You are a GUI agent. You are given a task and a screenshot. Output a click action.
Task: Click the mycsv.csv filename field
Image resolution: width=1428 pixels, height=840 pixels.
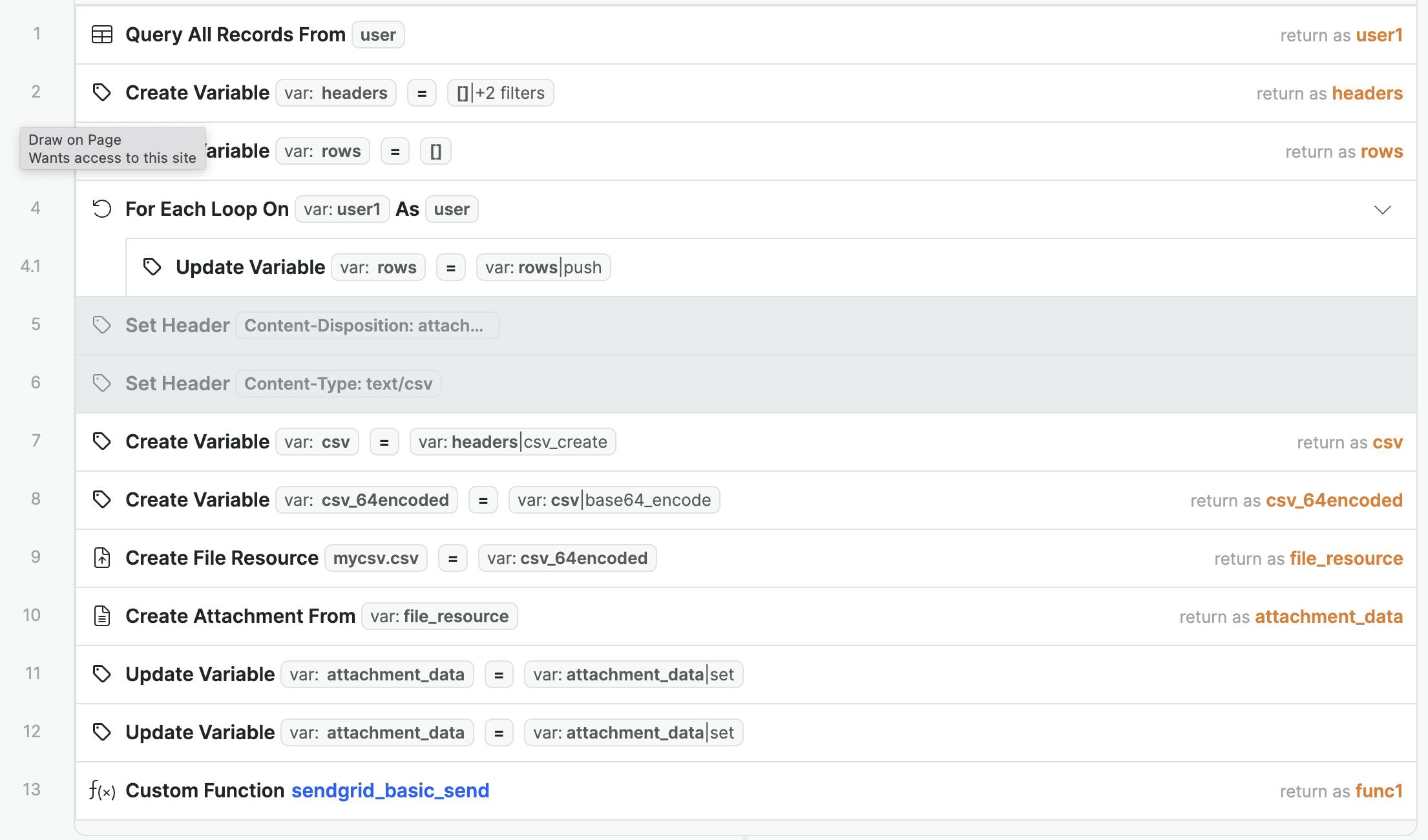pos(375,558)
